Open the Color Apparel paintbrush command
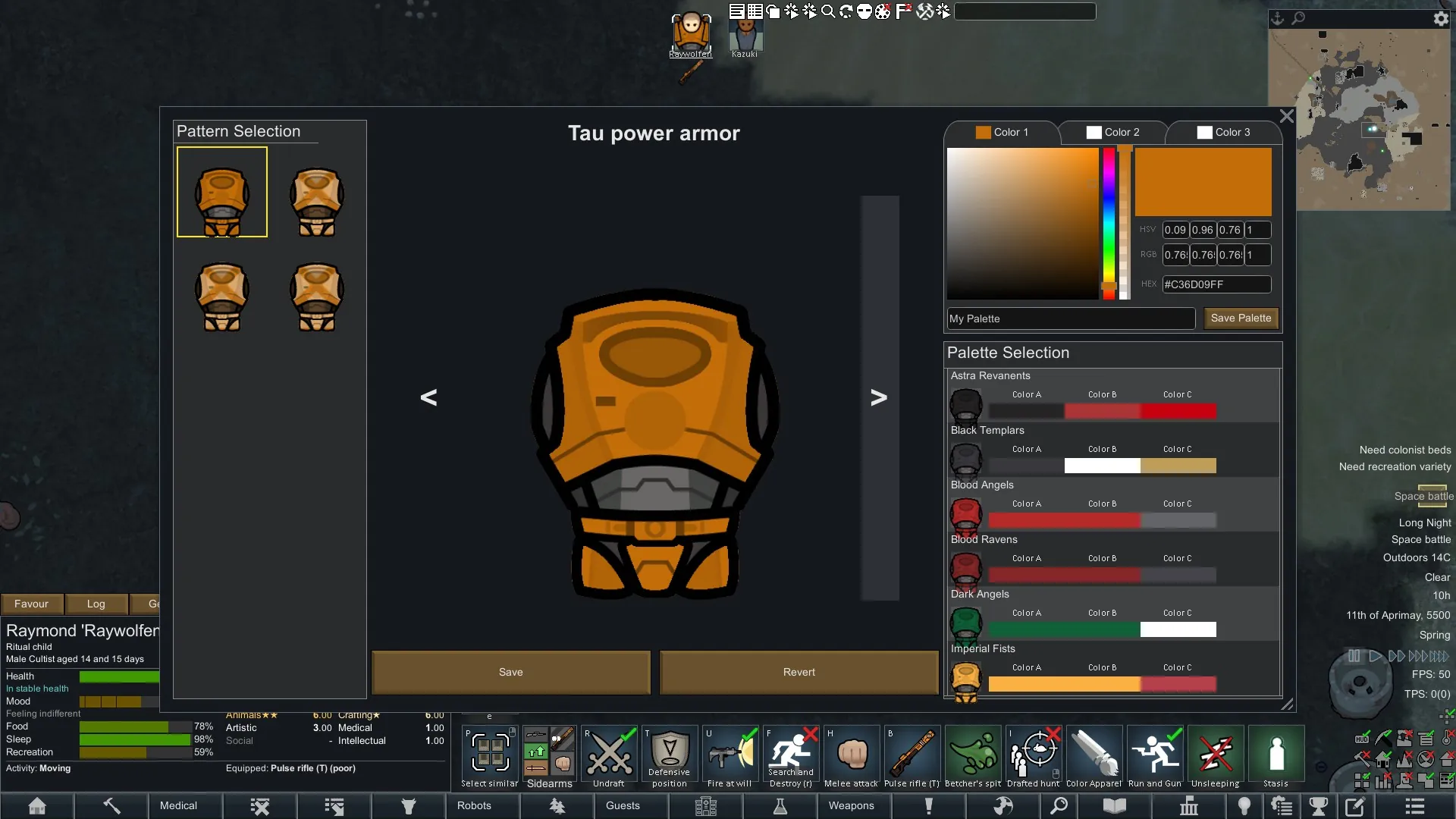Viewport: 1456px width, 819px height. [1094, 752]
